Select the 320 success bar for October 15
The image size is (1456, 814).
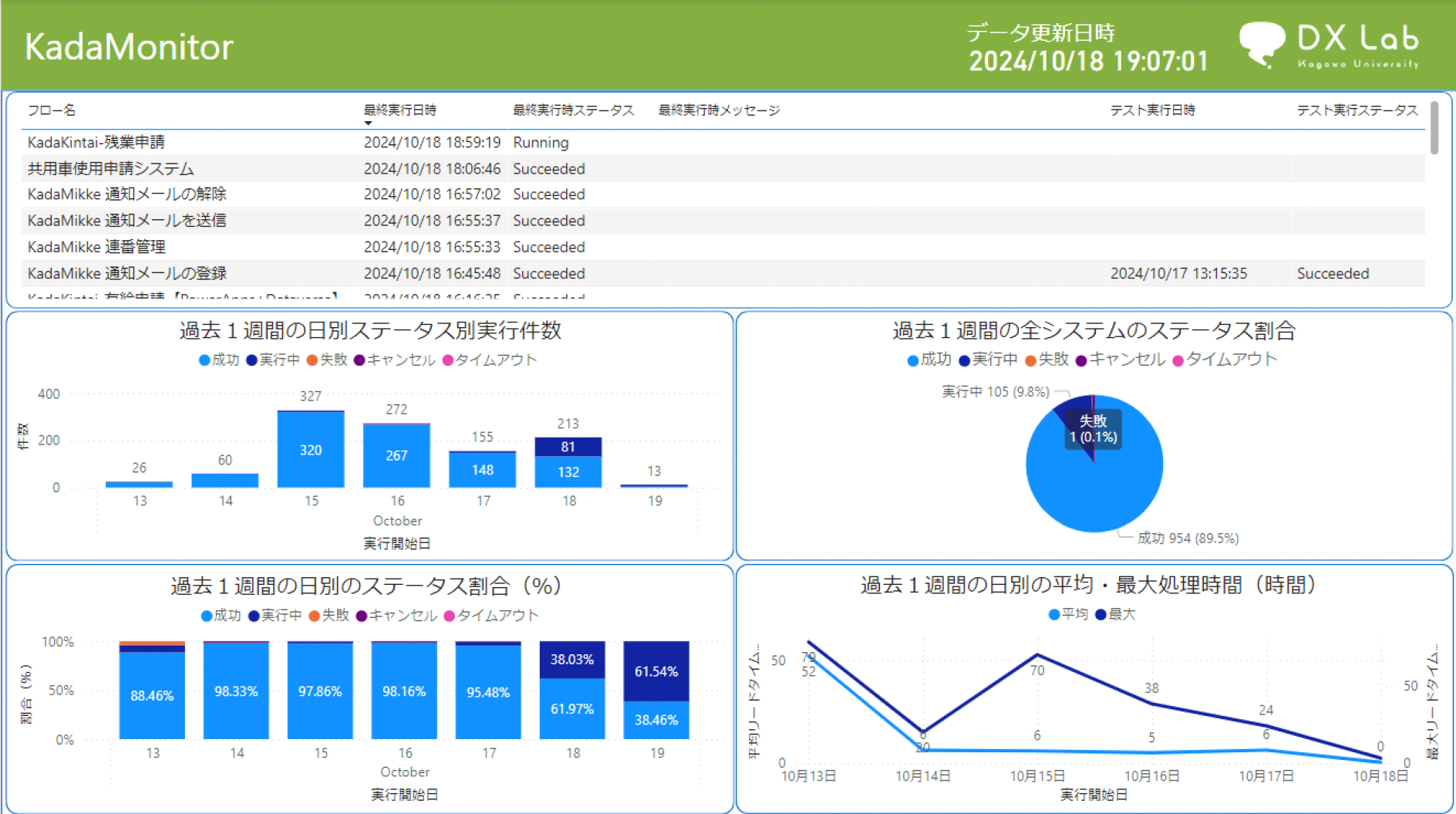coord(311,450)
